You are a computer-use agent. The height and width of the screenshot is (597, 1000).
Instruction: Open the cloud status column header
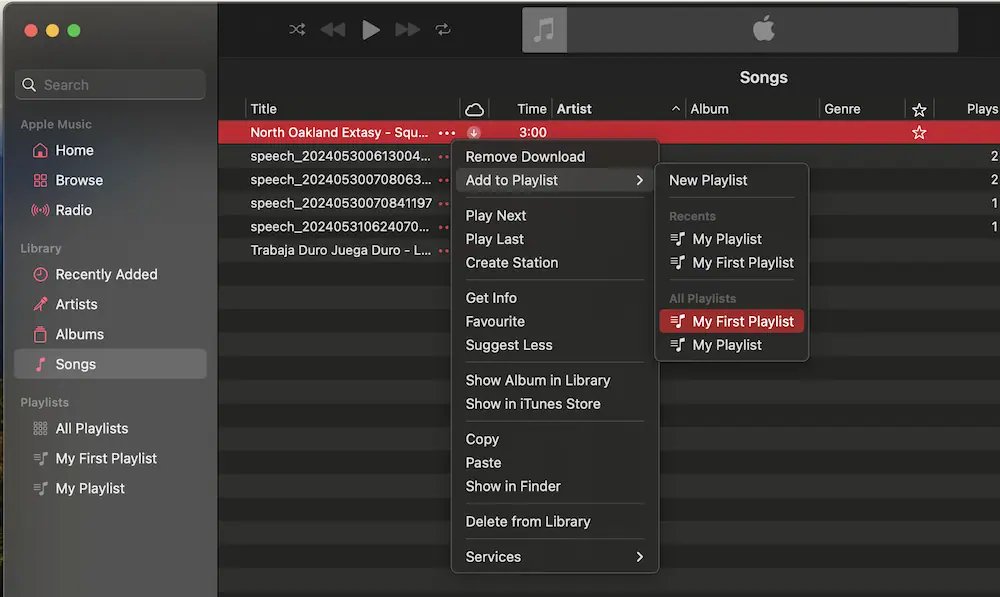coord(474,109)
